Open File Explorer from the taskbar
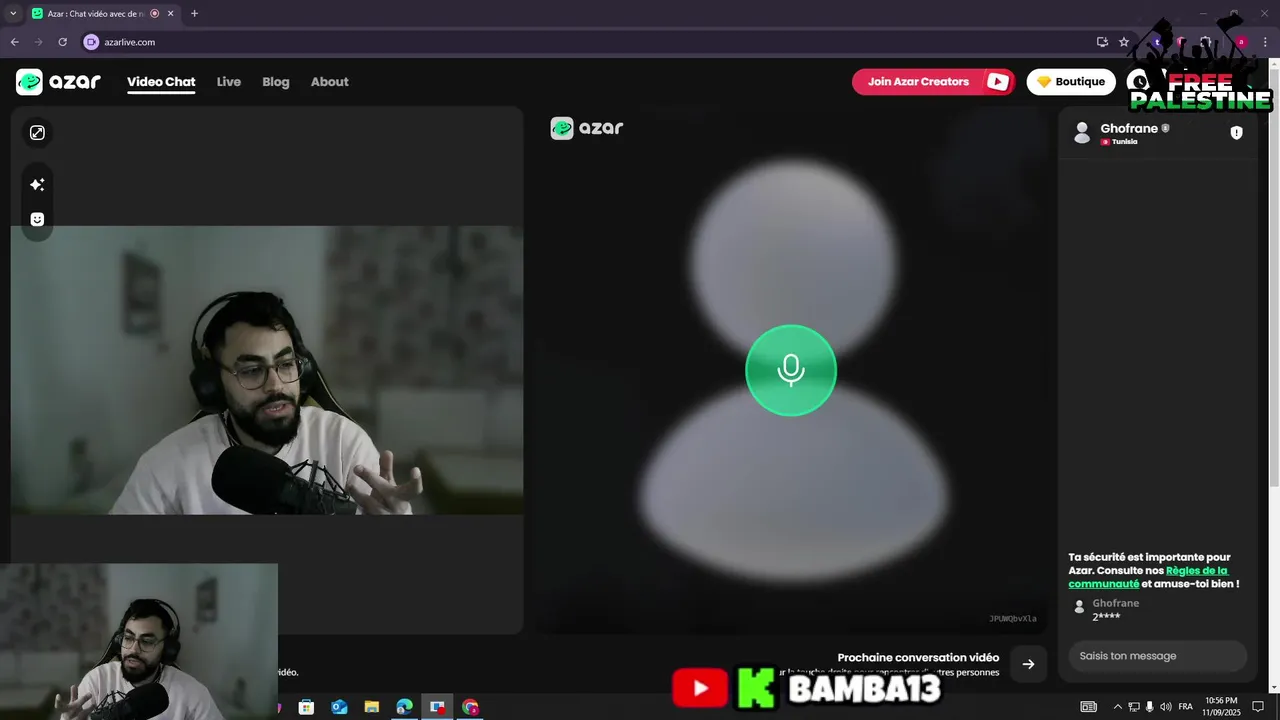 tap(371, 707)
